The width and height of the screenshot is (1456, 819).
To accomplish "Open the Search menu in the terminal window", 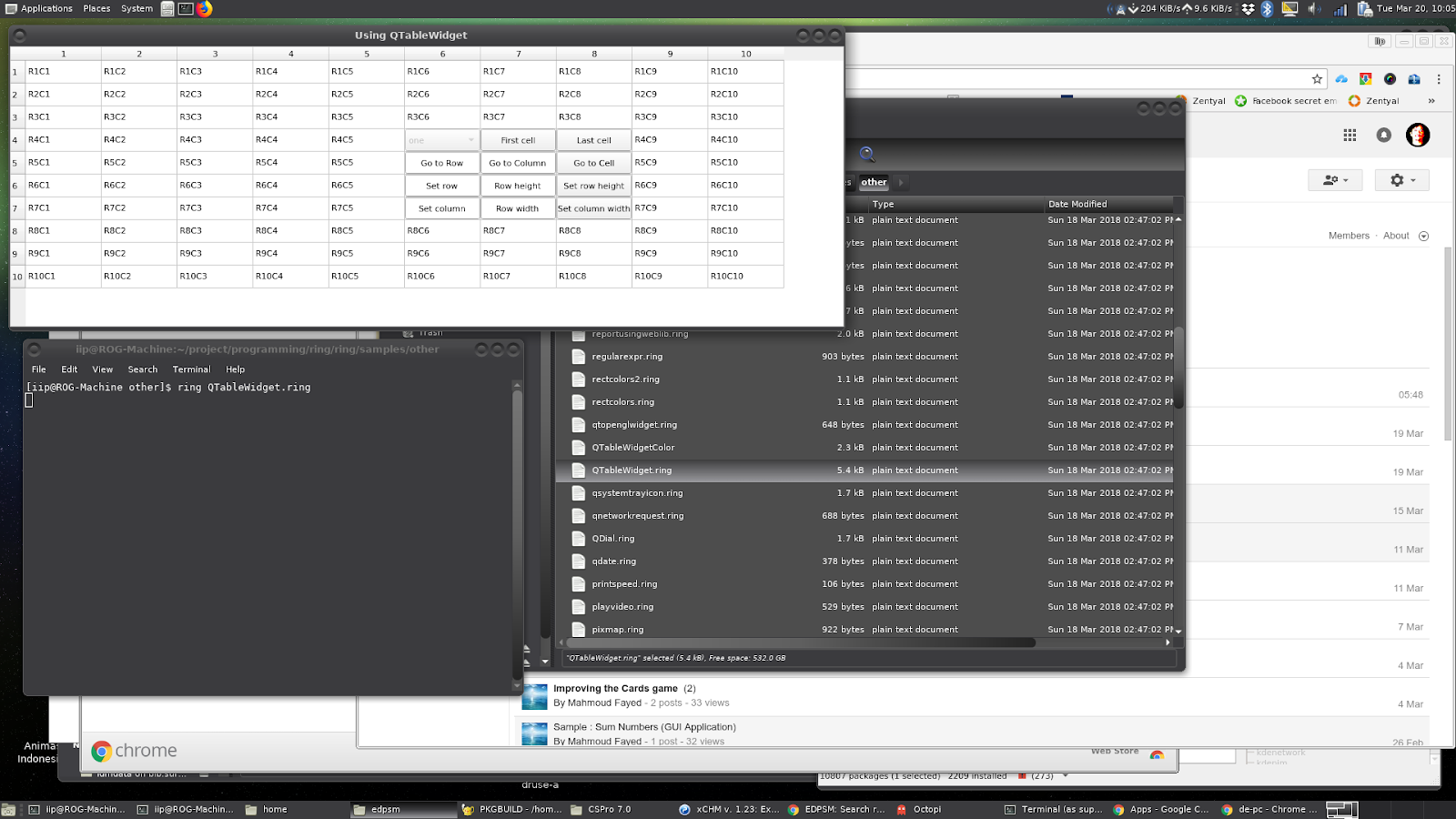I will click(142, 369).
